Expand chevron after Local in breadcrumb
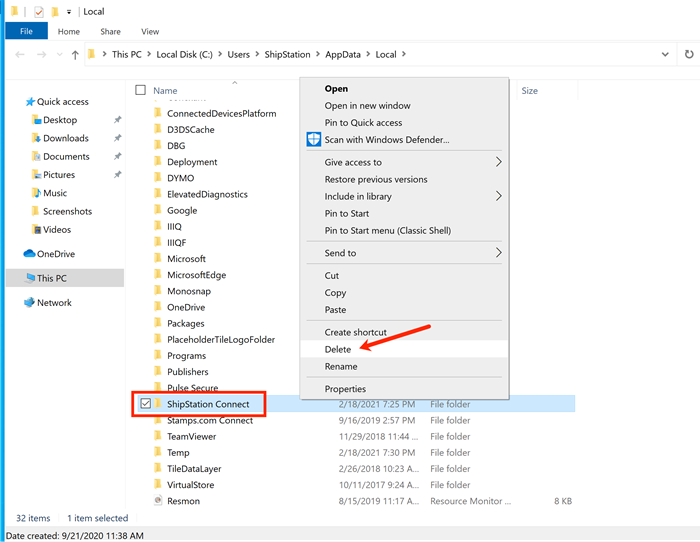700x542 pixels. [404, 54]
